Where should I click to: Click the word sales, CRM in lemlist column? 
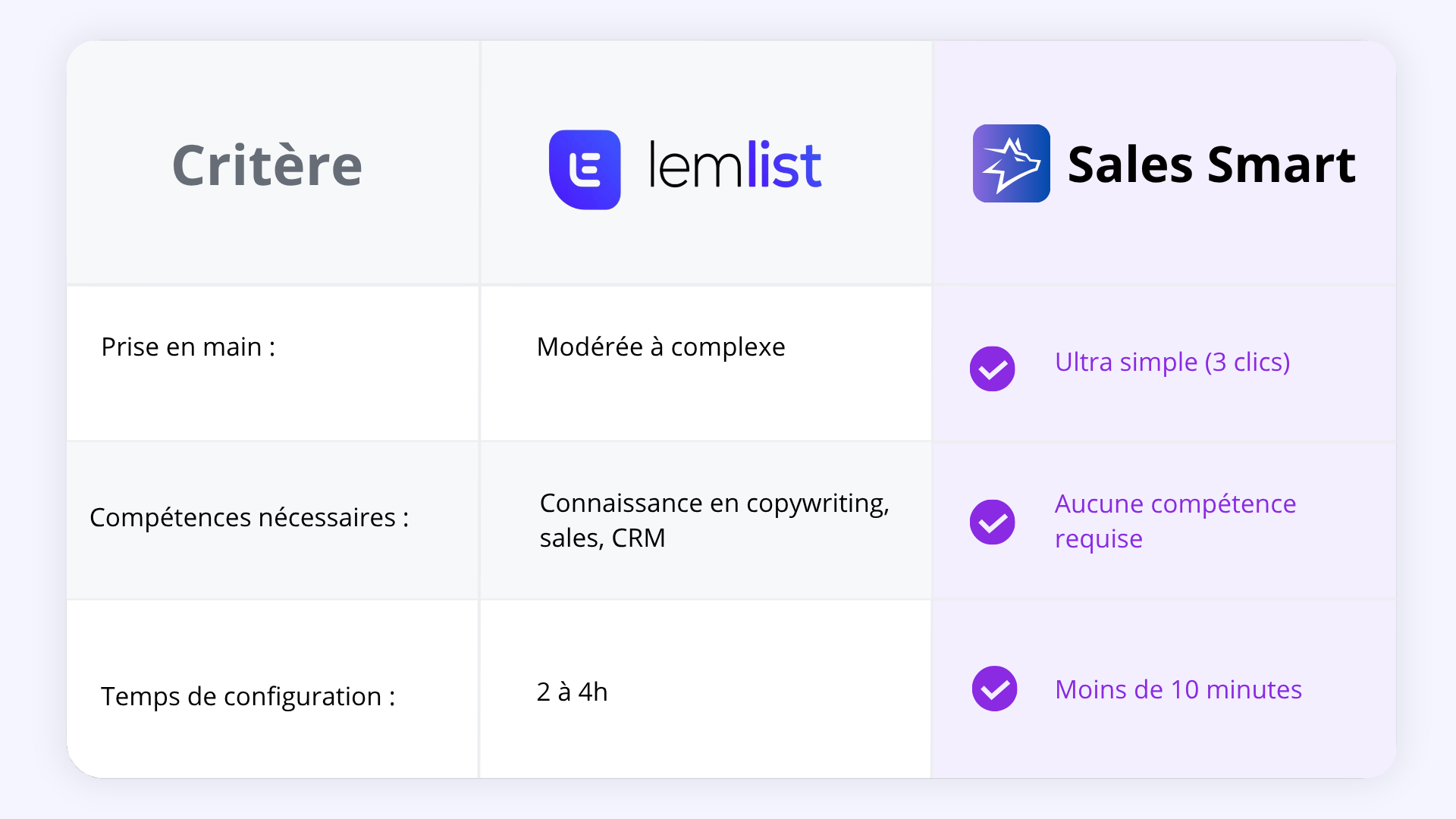pyautogui.click(x=602, y=538)
